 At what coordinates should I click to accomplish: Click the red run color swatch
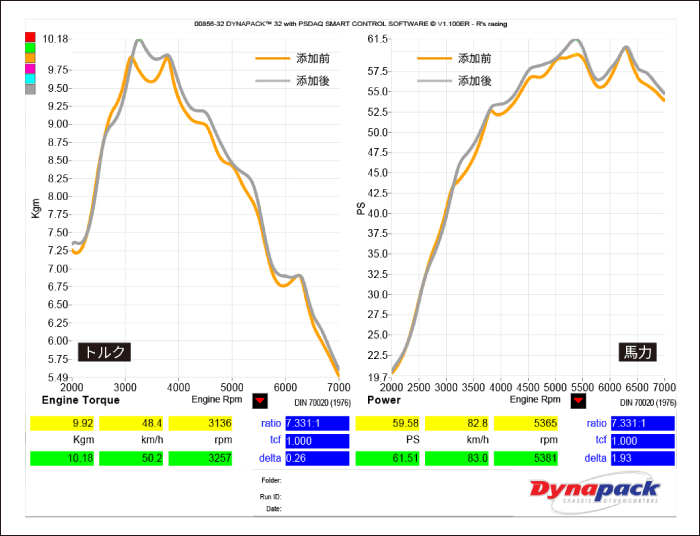(30, 38)
